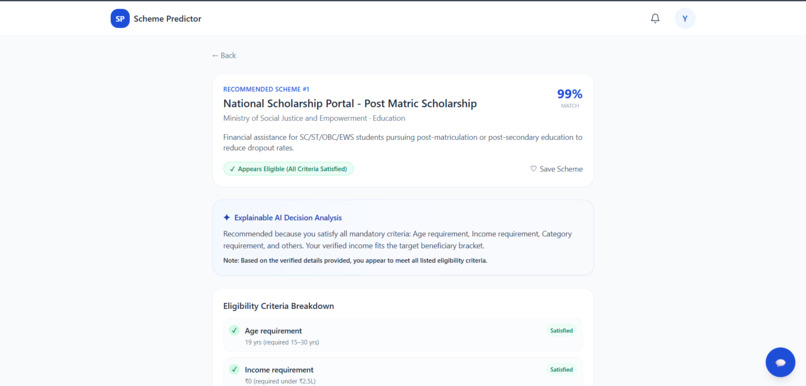This screenshot has width=806, height=386.
Task: Click the Satisfied badge for Age requirement
Action: pos(561,330)
